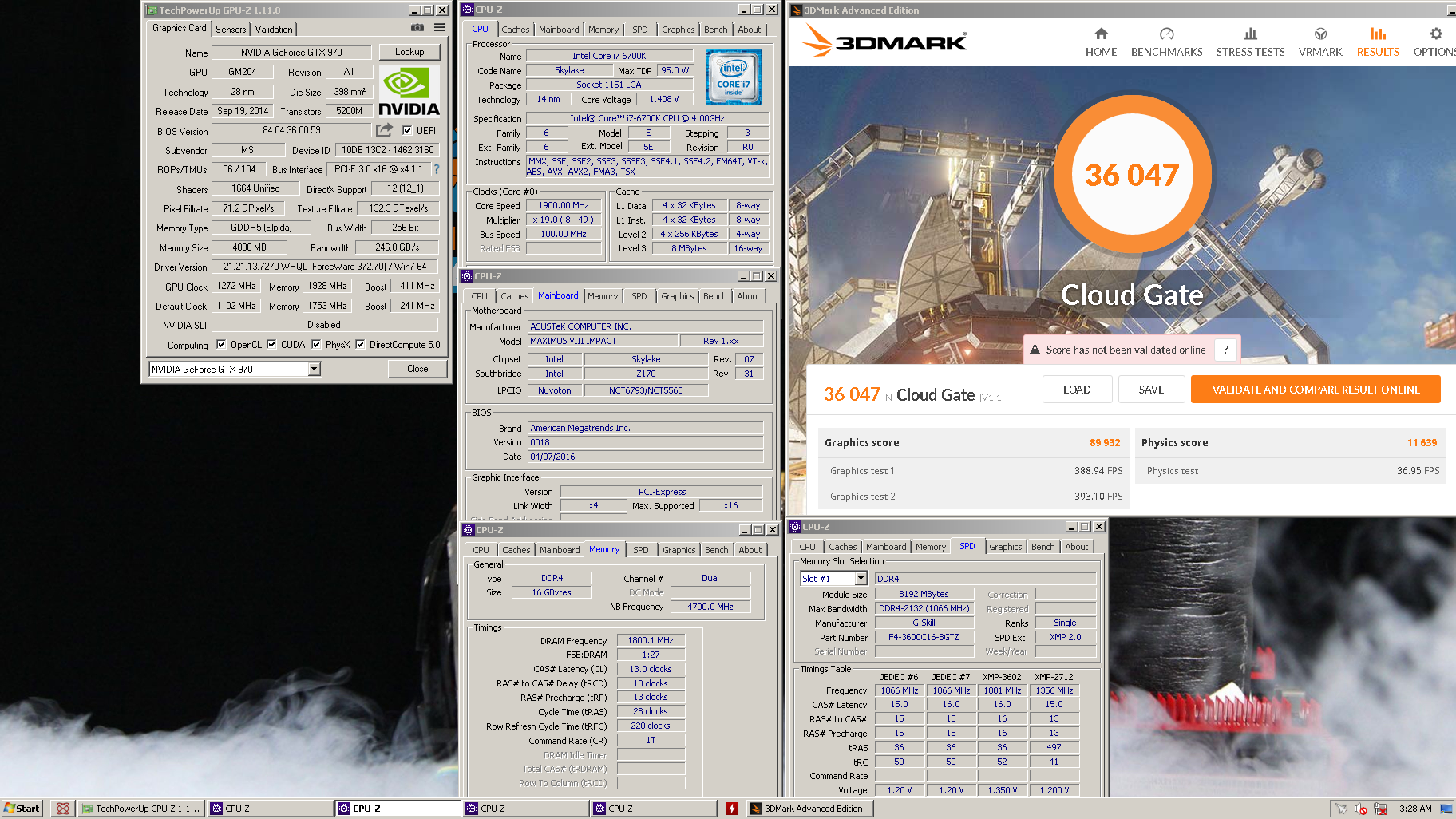Click SAVE in 3DMark results
The width and height of the screenshot is (1456, 819).
pos(1151,390)
